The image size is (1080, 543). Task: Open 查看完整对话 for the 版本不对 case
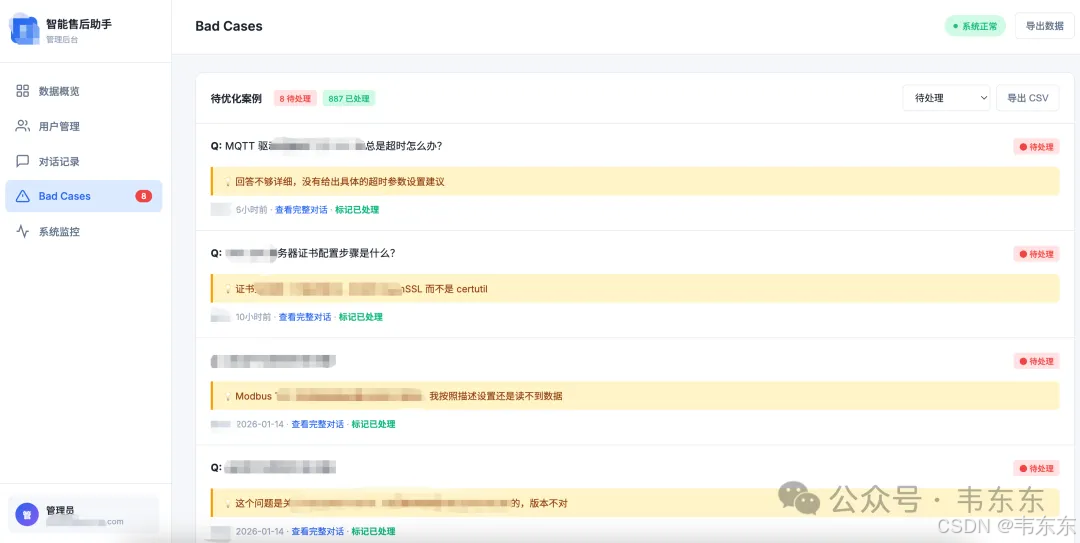[x=318, y=531]
